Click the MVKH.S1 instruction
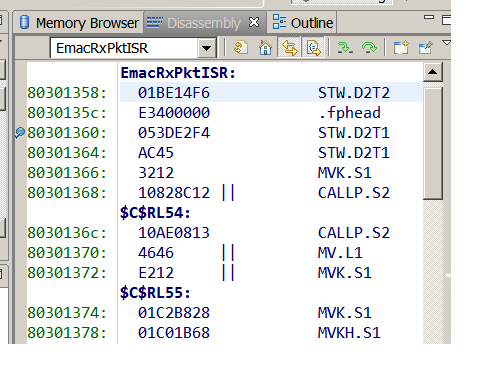This screenshot has height=368, width=490. (349, 333)
